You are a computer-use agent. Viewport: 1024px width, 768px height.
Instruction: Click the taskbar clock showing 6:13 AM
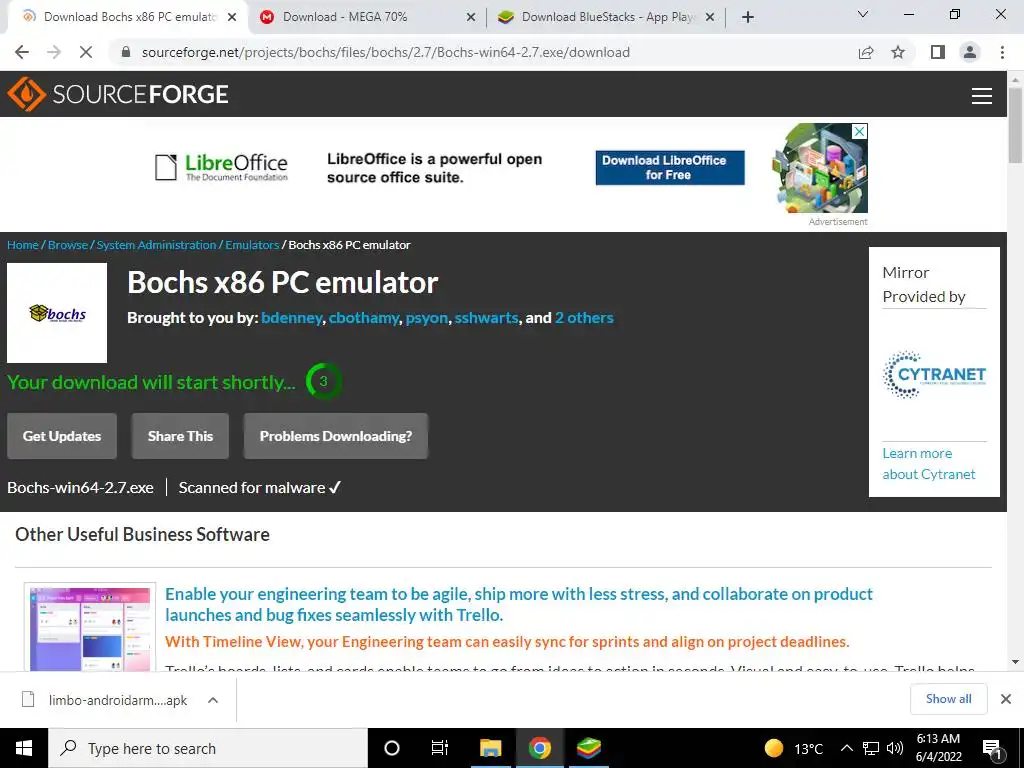938,748
